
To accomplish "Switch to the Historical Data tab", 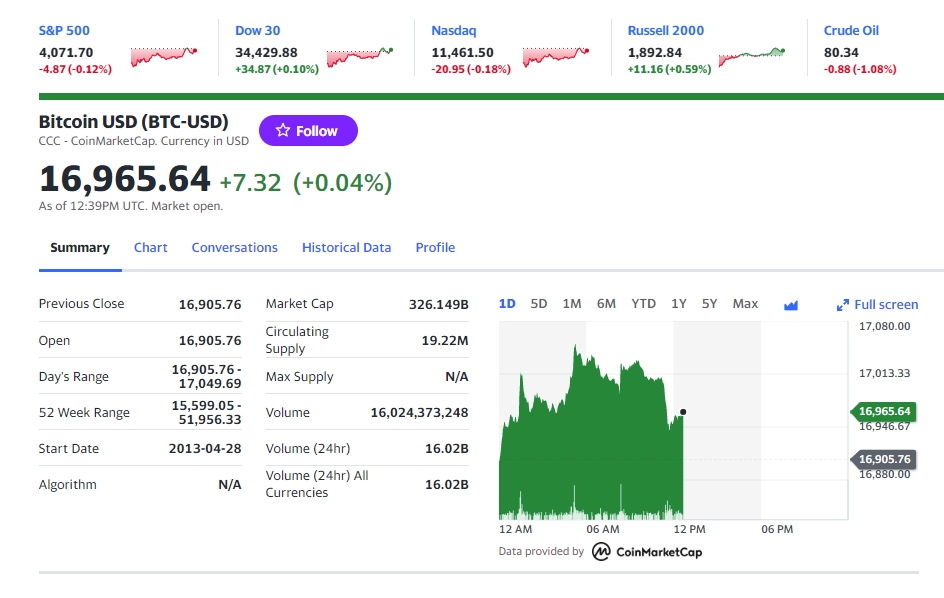I will pyautogui.click(x=347, y=248).
